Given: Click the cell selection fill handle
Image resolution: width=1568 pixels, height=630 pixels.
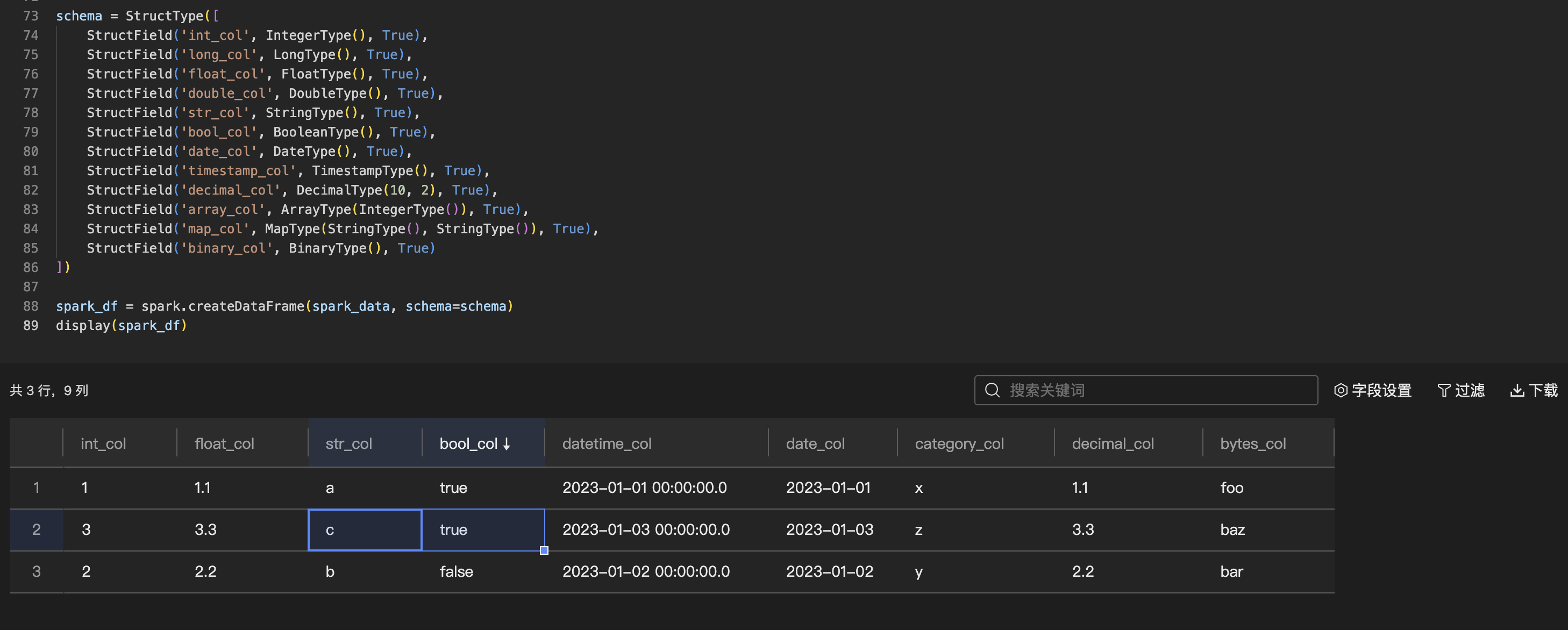Looking at the screenshot, I should (x=544, y=550).
